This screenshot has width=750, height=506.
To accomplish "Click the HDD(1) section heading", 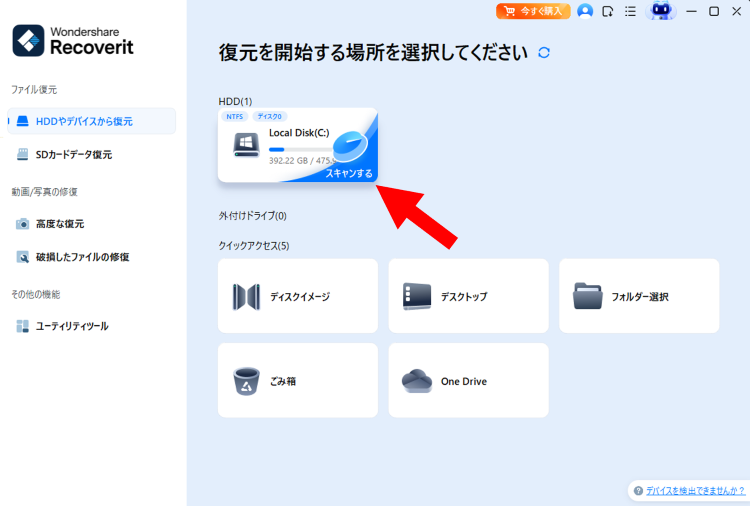I will click(x=235, y=101).
